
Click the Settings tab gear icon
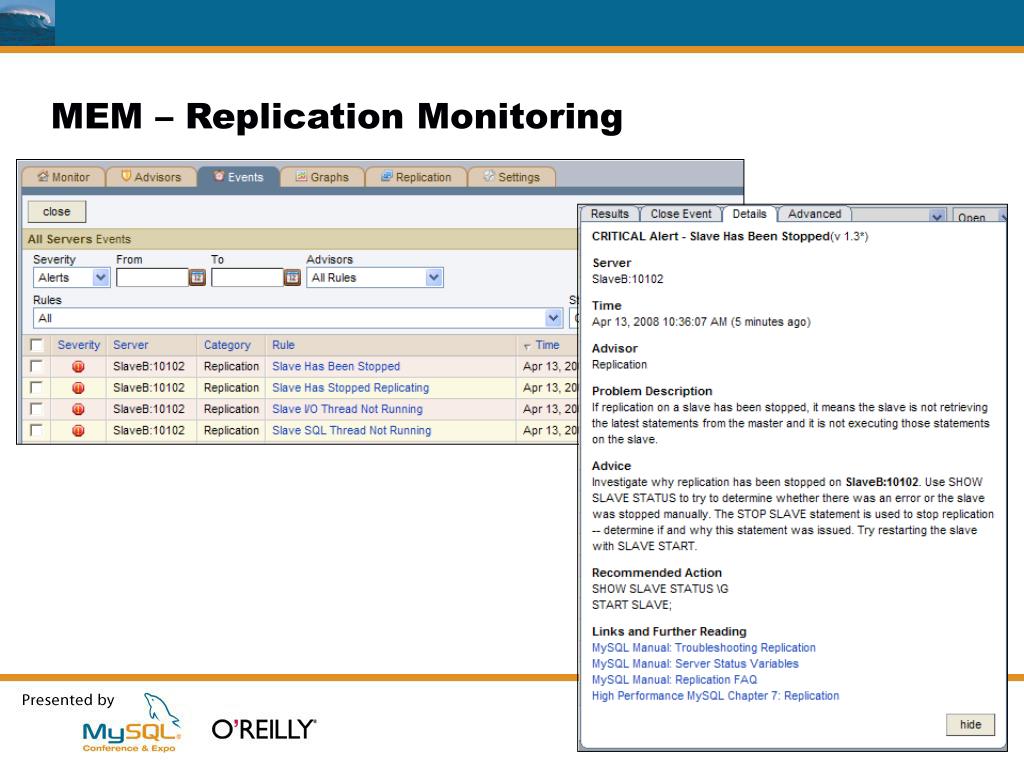(x=489, y=176)
